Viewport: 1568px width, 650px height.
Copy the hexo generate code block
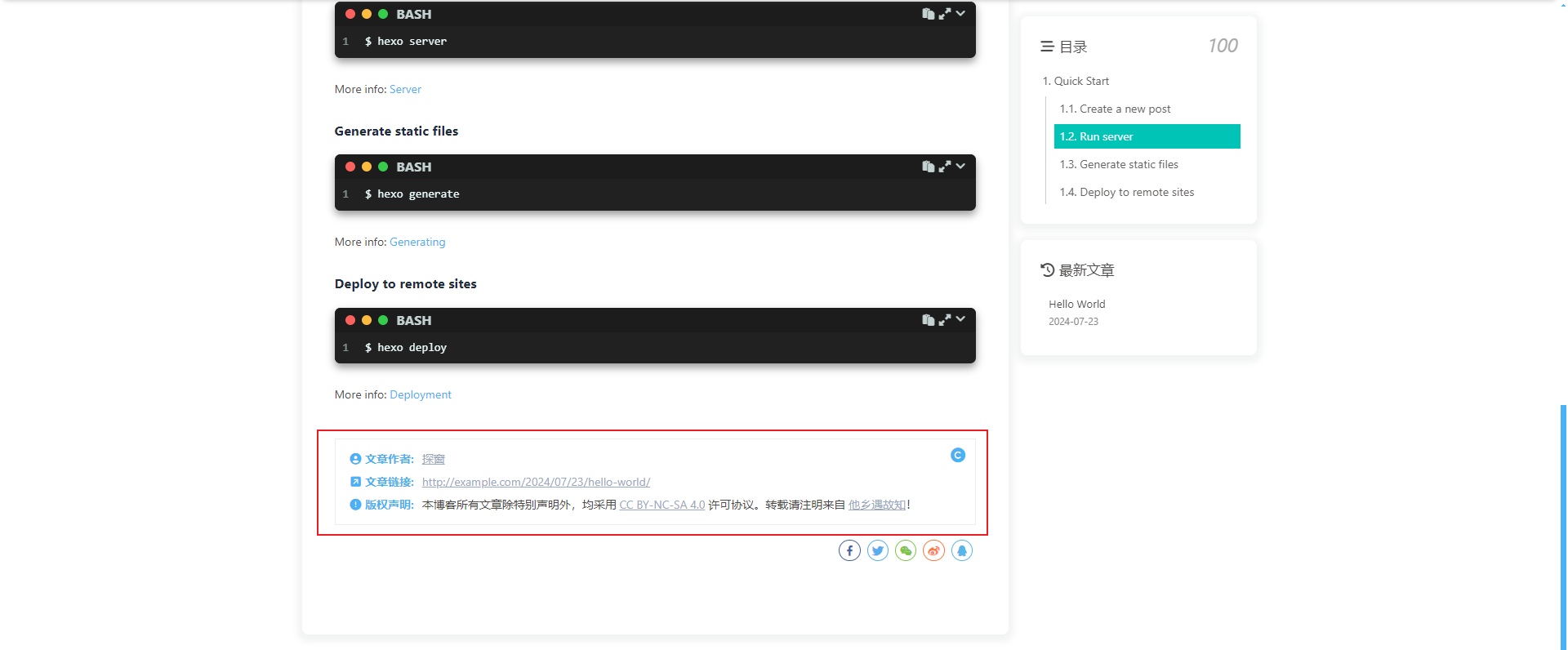click(928, 167)
